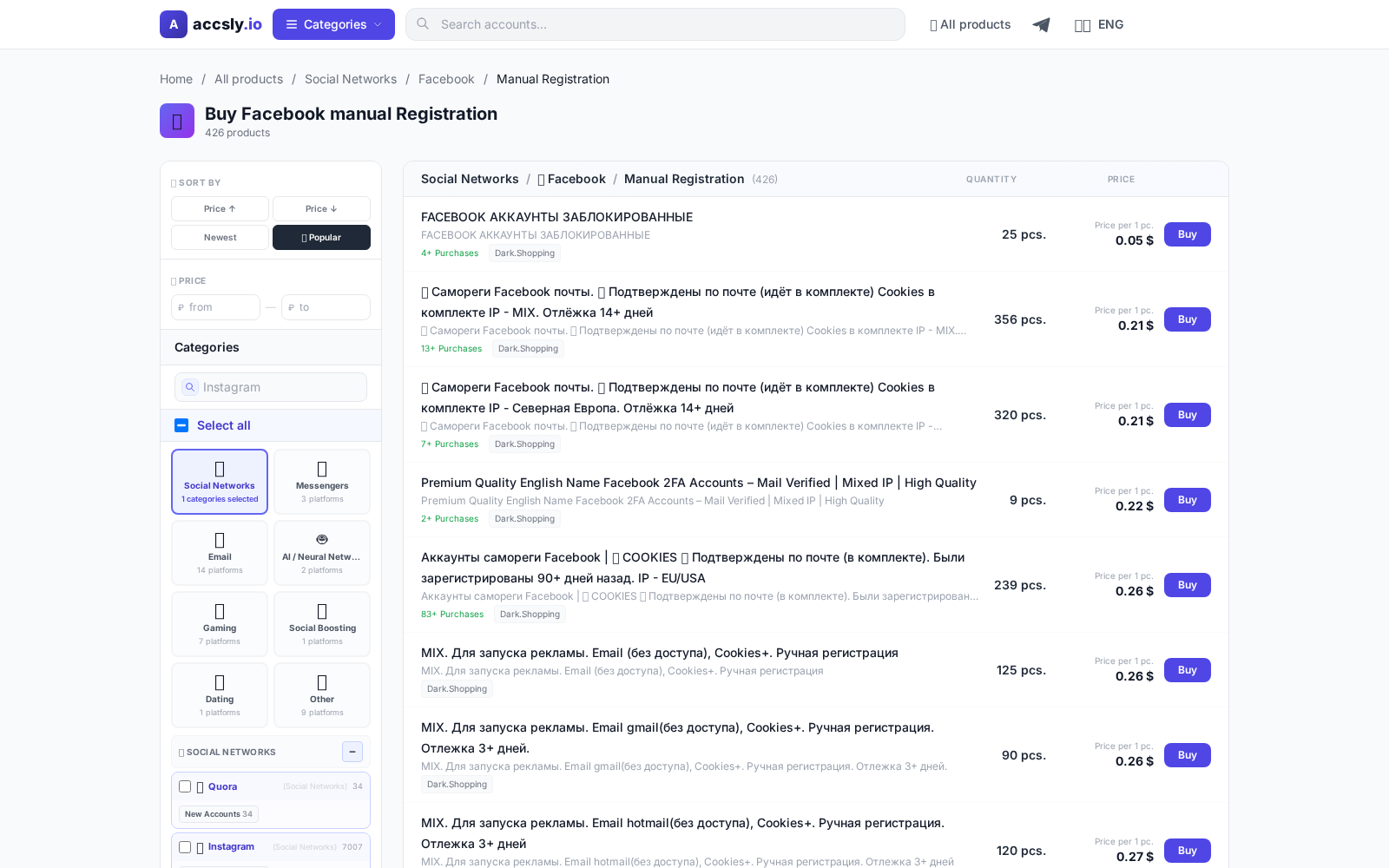Check the Instagram checkbox
The width and height of the screenshot is (1389, 868).
click(185, 847)
